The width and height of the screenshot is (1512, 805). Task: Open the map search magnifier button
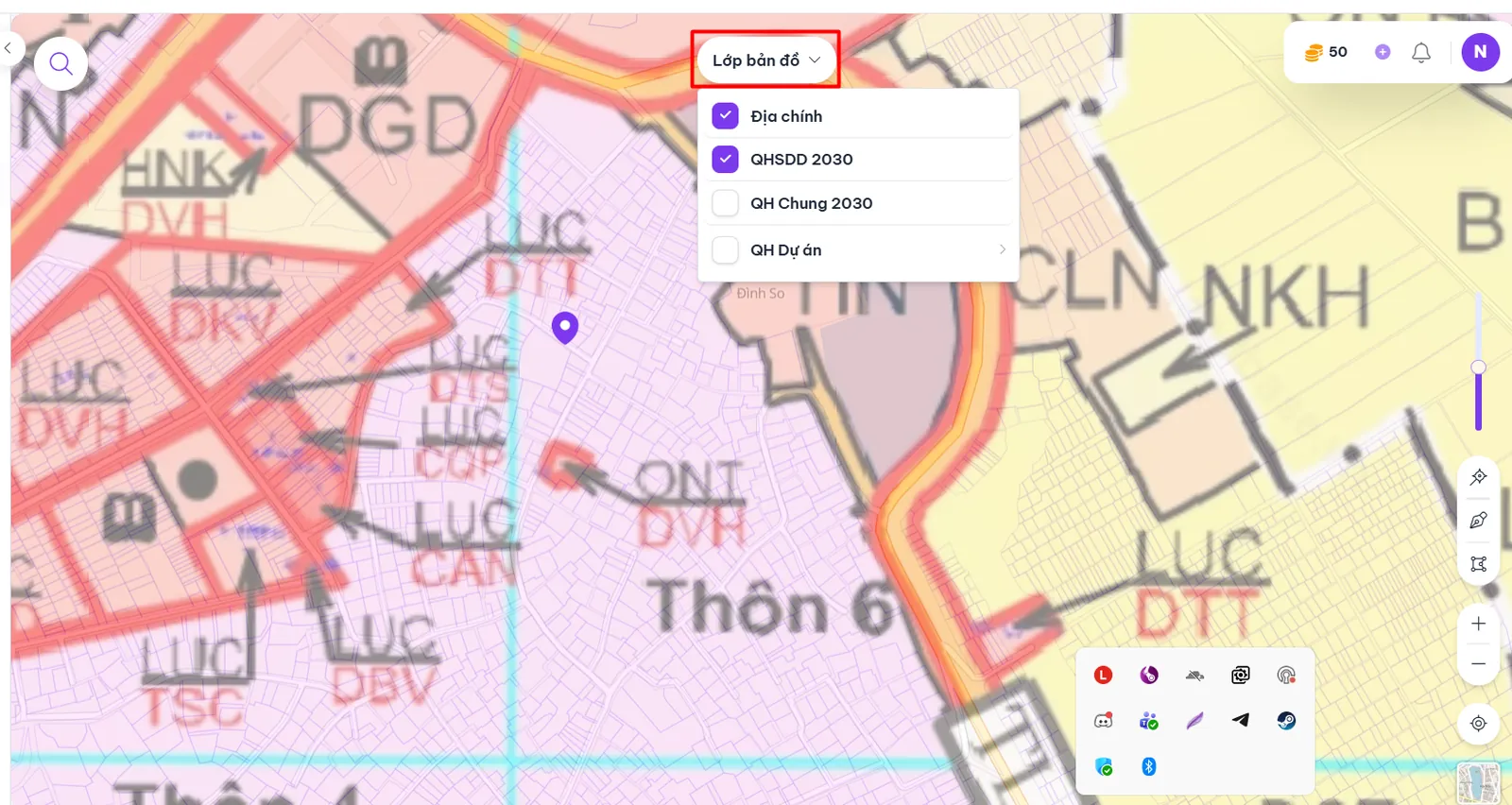point(61,63)
